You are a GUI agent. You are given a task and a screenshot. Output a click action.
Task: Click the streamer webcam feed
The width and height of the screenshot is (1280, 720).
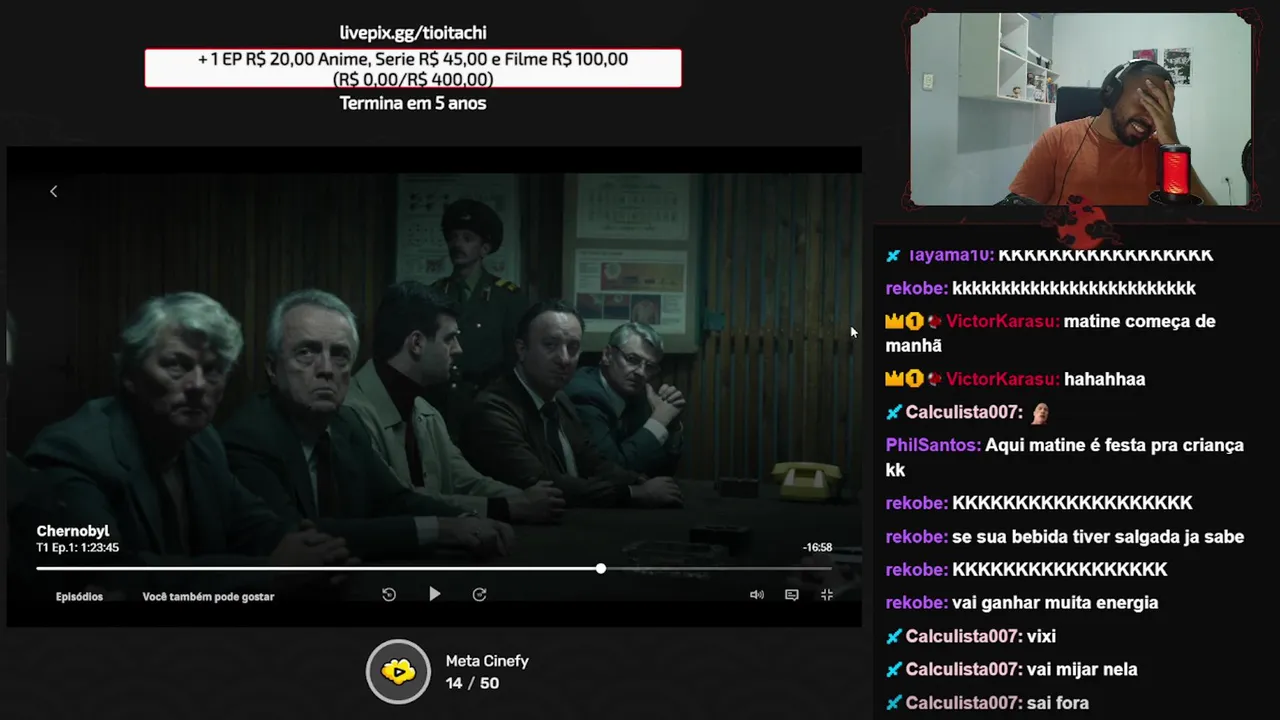1080,109
